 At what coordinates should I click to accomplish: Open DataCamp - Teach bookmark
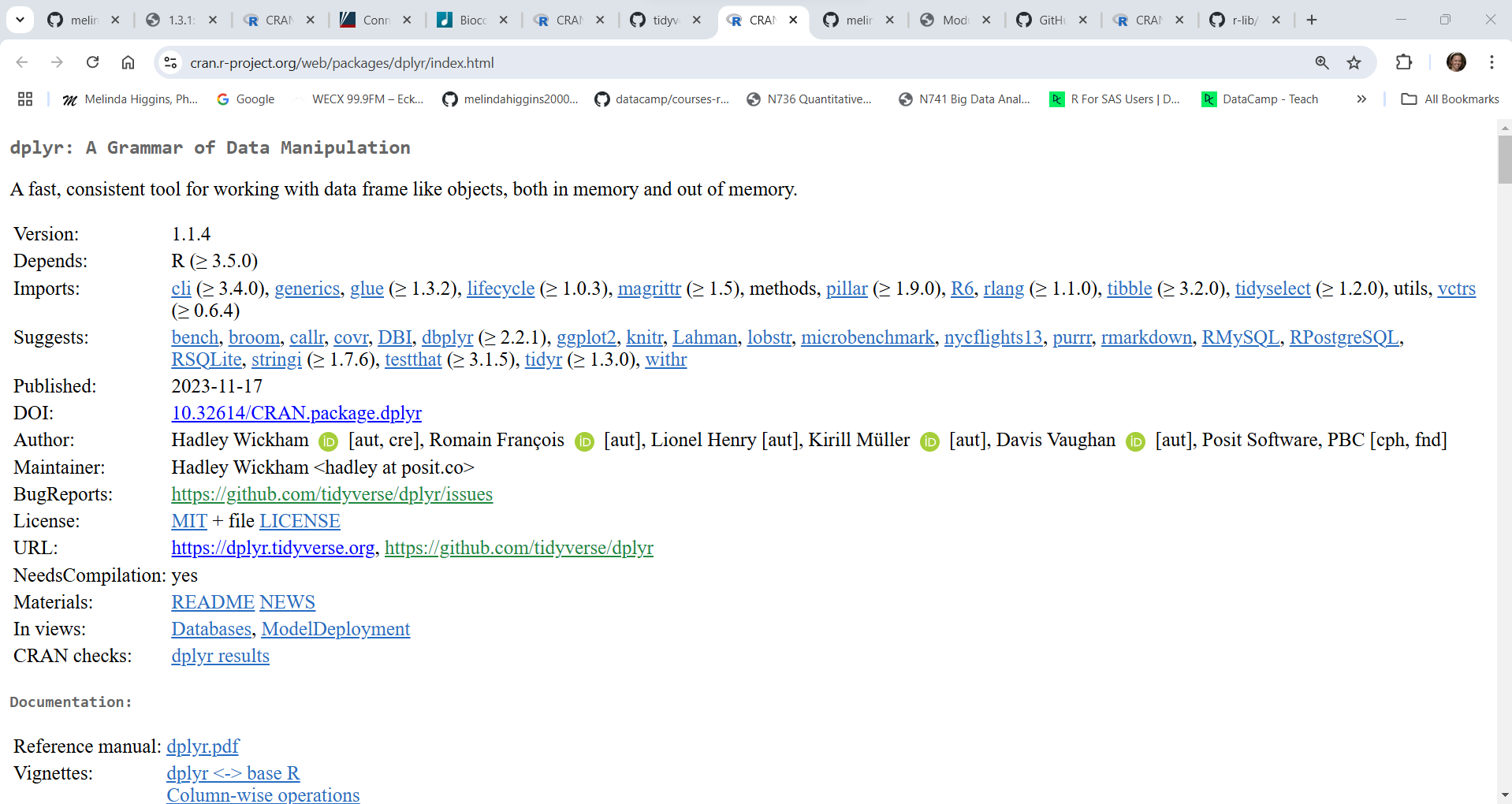[x=1260, y=99]
